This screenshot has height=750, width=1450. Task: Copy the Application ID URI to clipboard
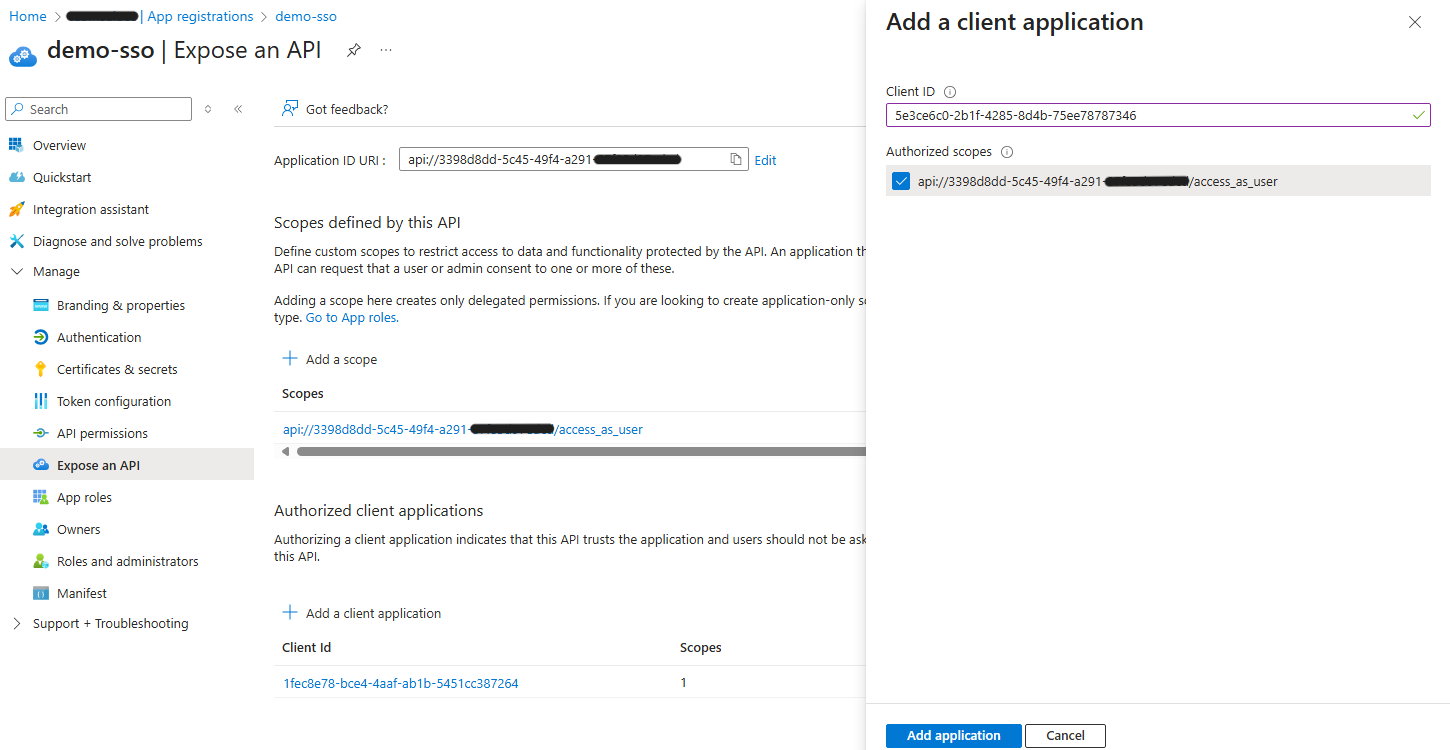click(x=735, y=159)
